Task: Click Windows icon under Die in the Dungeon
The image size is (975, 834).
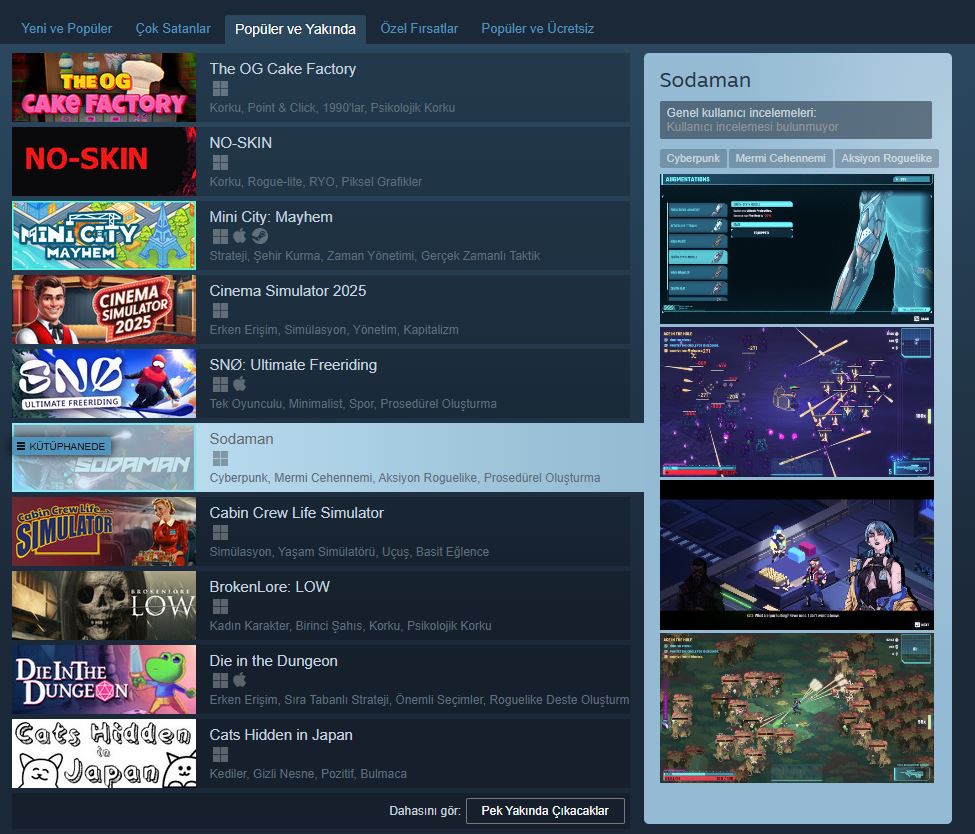Action: point(220,680)
